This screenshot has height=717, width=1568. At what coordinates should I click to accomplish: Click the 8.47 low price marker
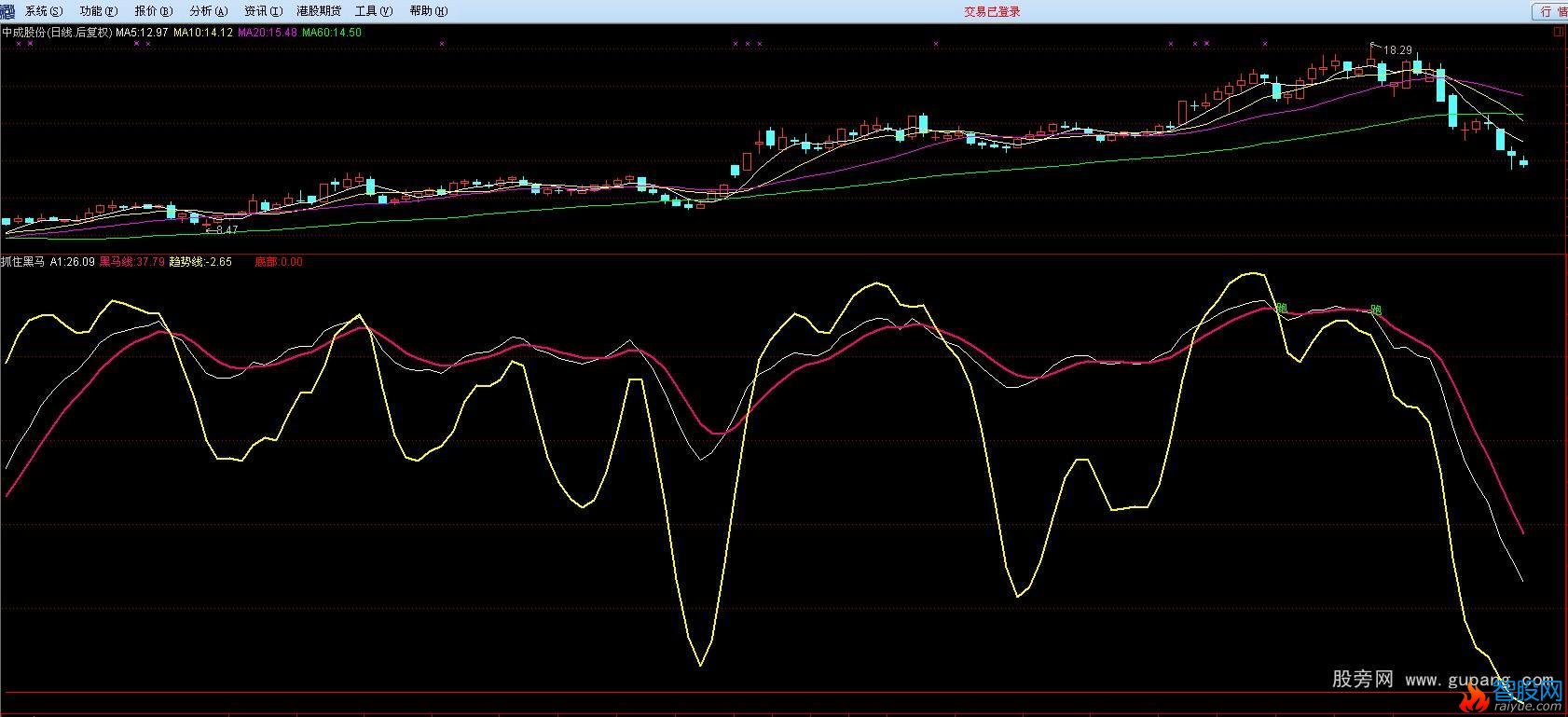tap(227, 229)
